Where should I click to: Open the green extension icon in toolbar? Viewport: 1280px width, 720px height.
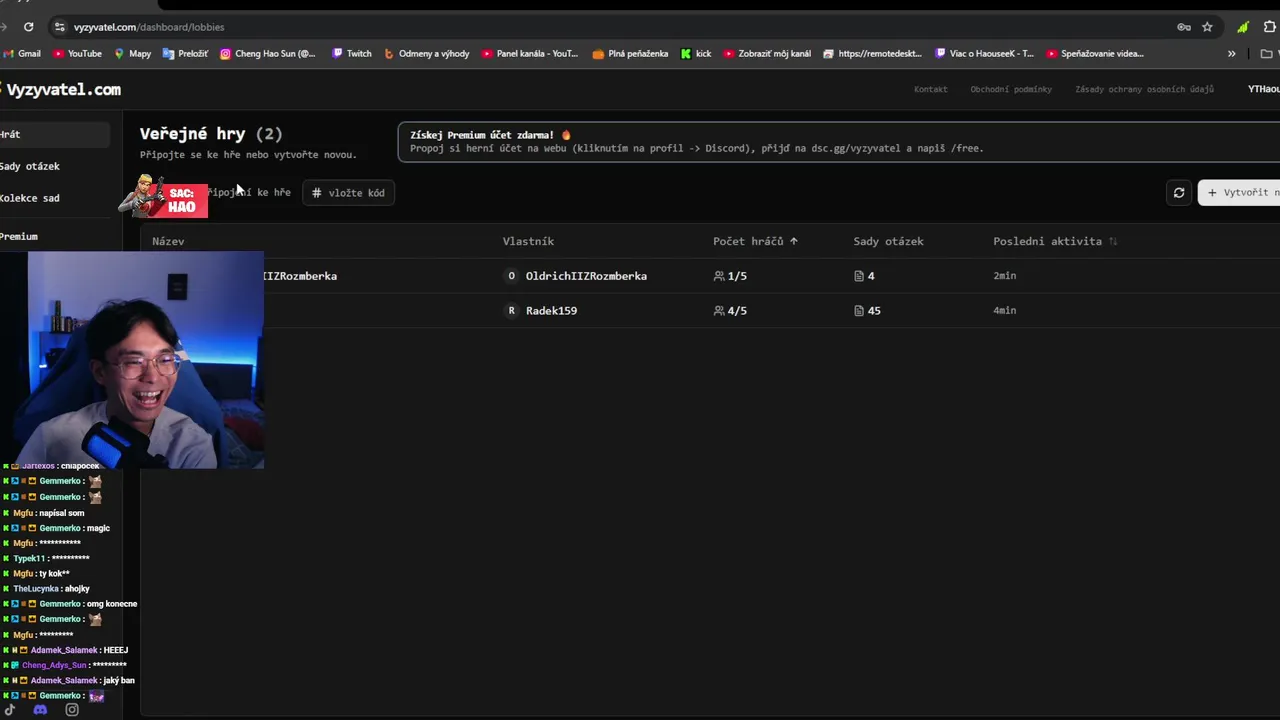pos(1243,27)
